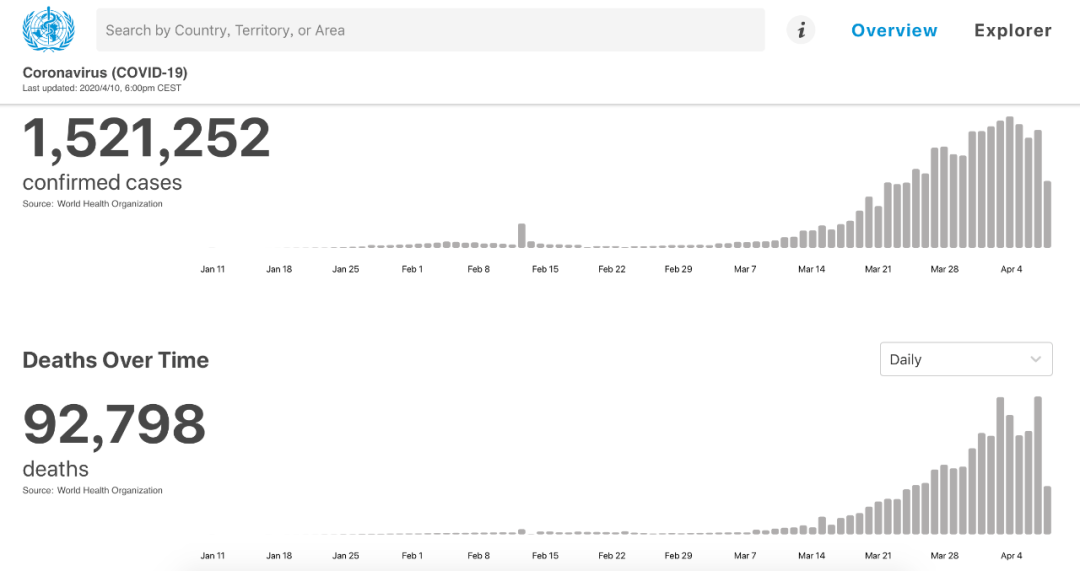Image resolution: width=1080 pixels, height=571 pixels.
Task: Click the search field for countries
Action: pyautogui.click(x=430, y=30)
